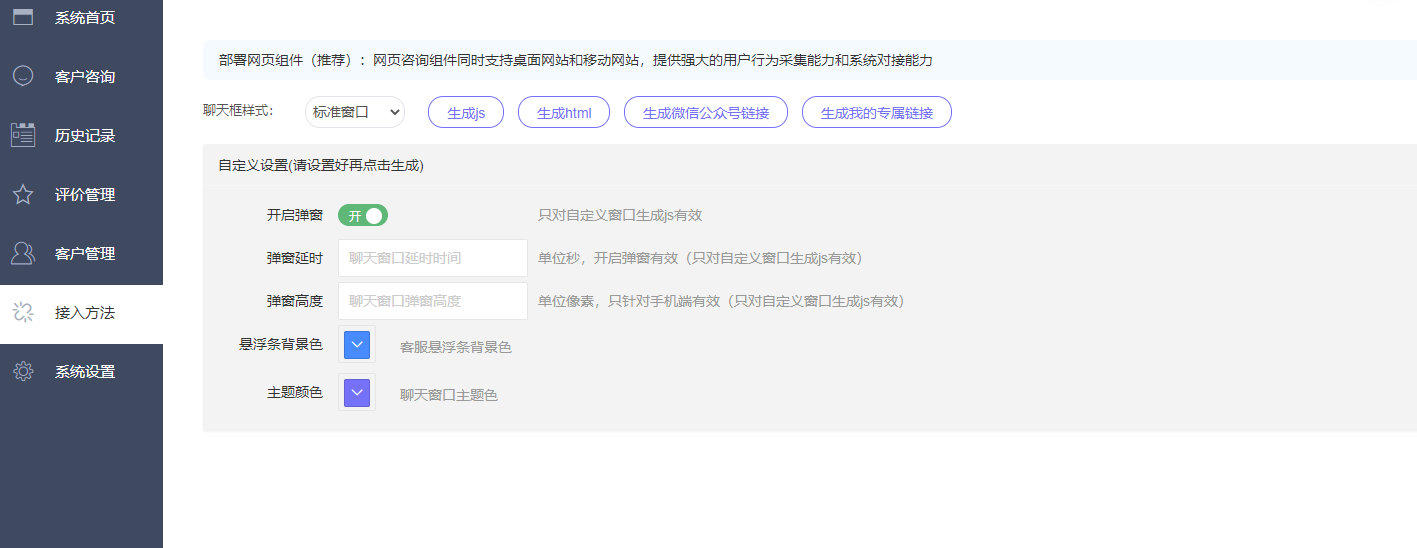Viewport: 1417px width, 548px height.
Task: Open the 悬浮条背景色 blue color picker
Action: [357, 345]
